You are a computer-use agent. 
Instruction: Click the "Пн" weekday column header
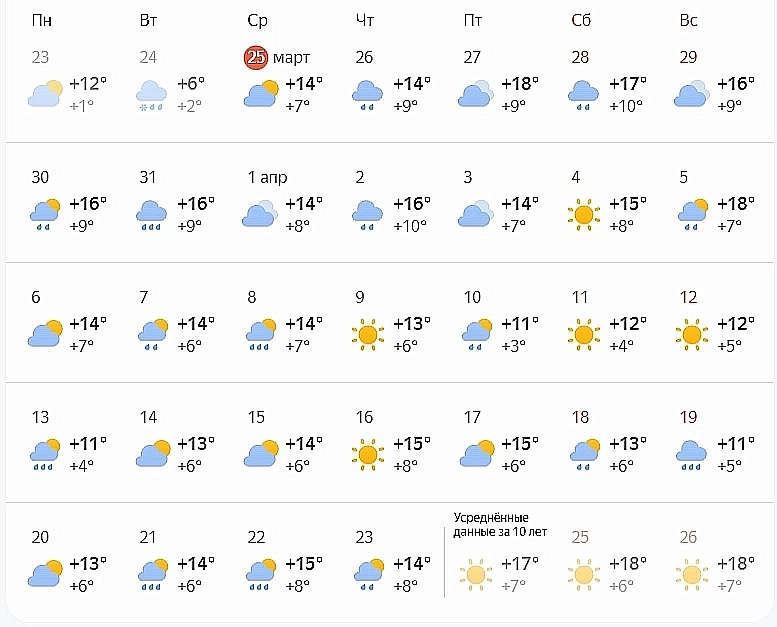[43, 21]
